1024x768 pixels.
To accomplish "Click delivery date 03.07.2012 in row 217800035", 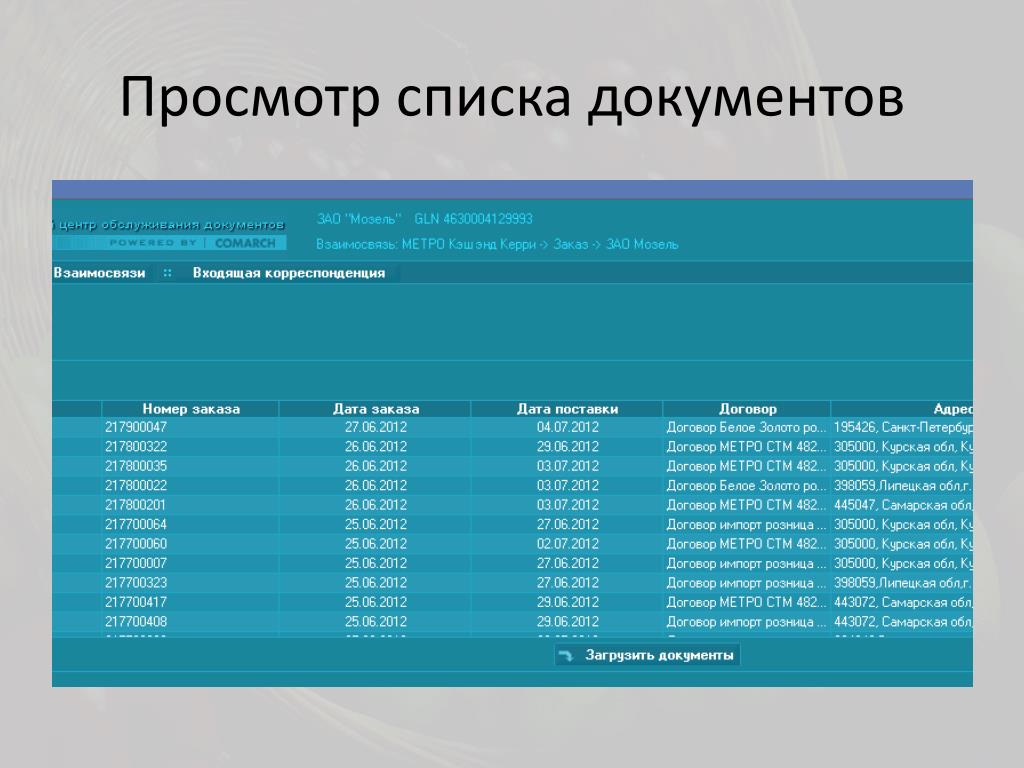I will [568, 466].
